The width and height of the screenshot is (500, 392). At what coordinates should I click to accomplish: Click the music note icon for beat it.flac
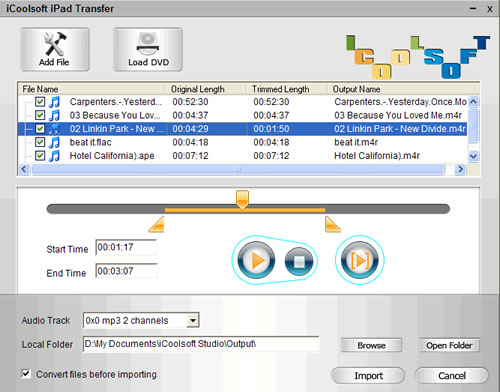coord(54,142)
